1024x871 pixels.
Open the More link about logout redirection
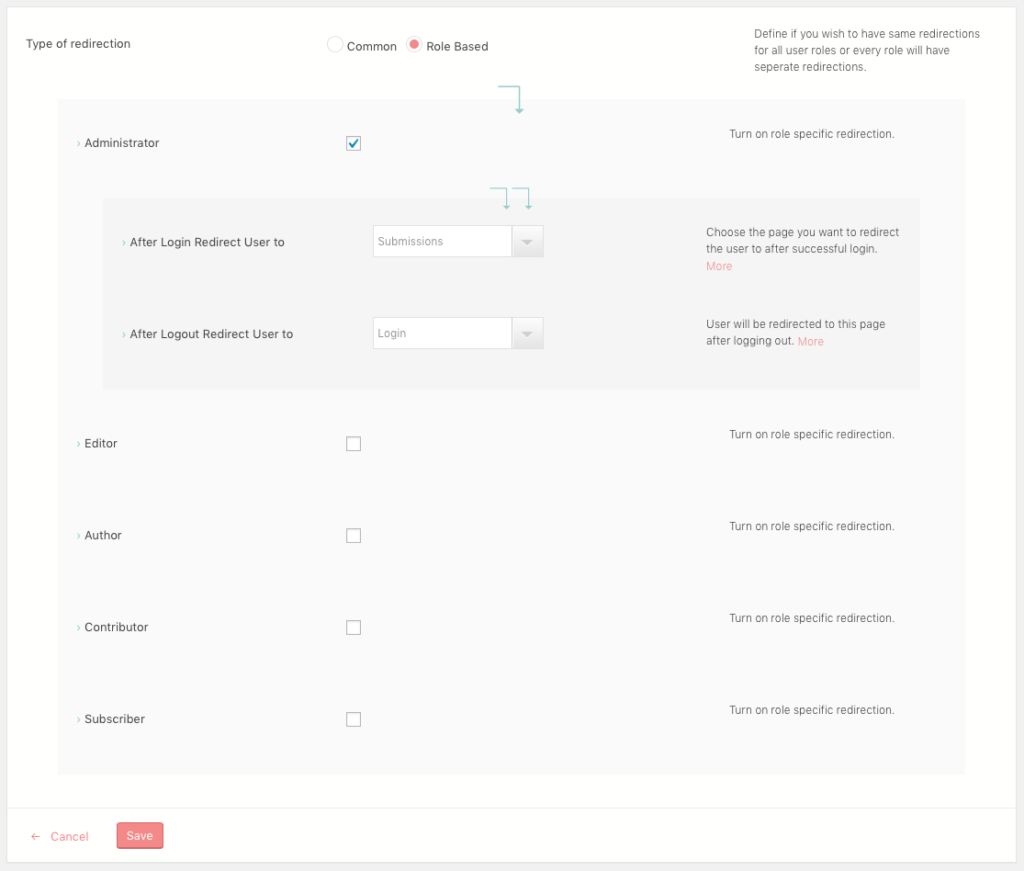click(x=810, y=341)
